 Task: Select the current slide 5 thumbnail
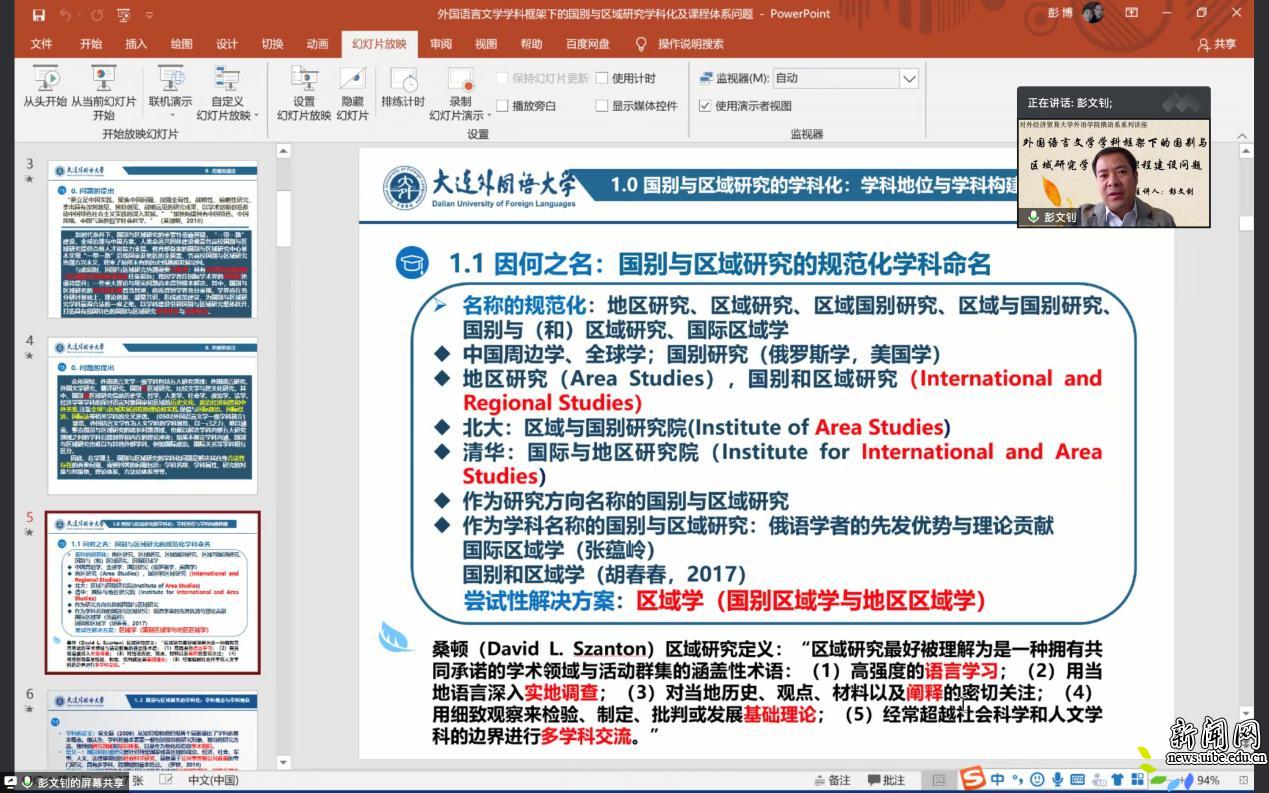tap(152, 592)
